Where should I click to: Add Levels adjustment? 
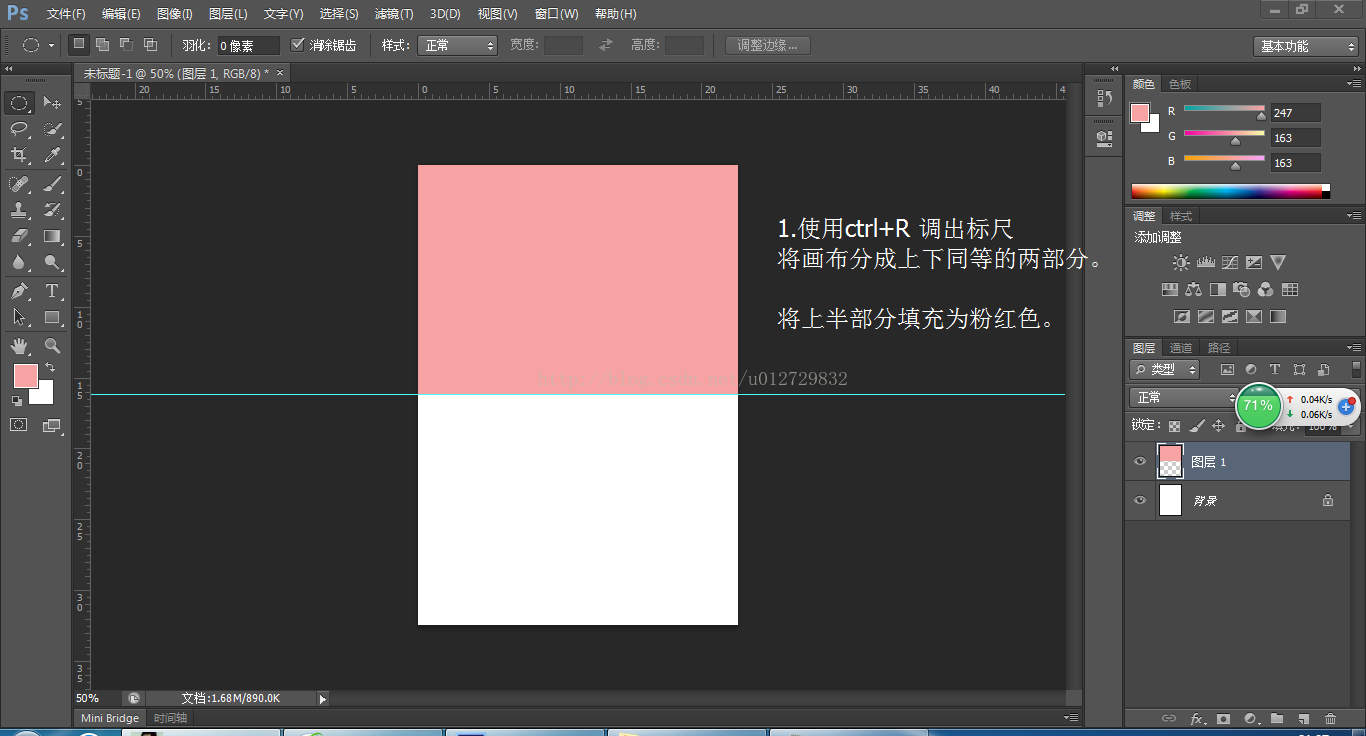(x=1205, y=263)
